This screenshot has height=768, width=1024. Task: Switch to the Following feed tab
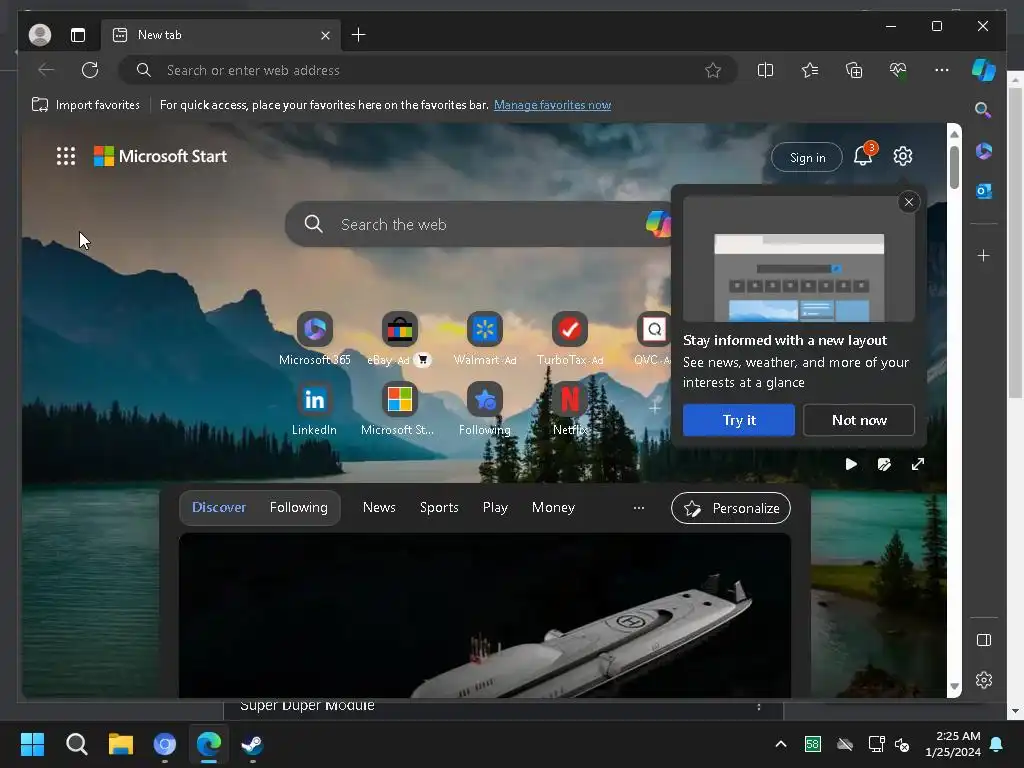pyautogui.click(x=298, y=507)
